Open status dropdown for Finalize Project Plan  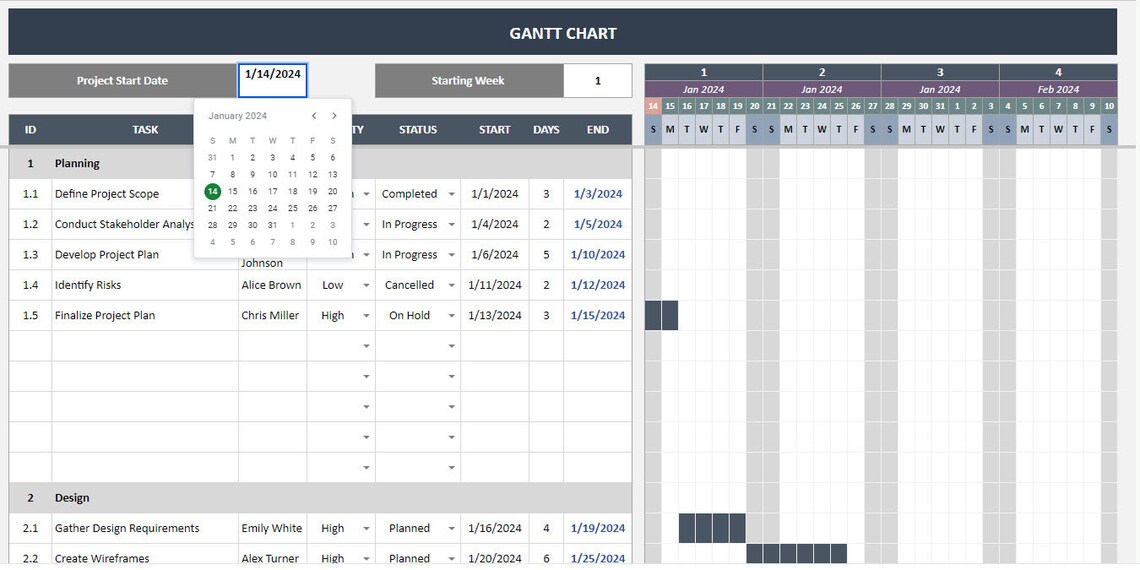coord(451,316)
